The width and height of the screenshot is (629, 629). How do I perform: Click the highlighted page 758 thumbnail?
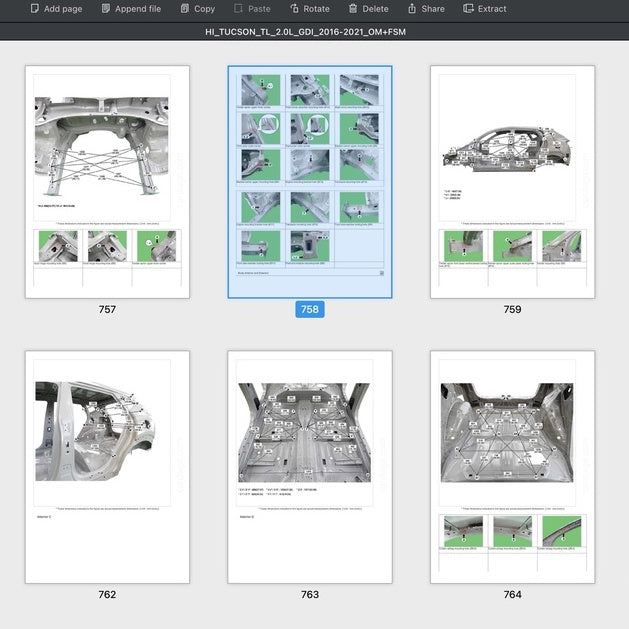pyautogui.click(x=310, y=181)
